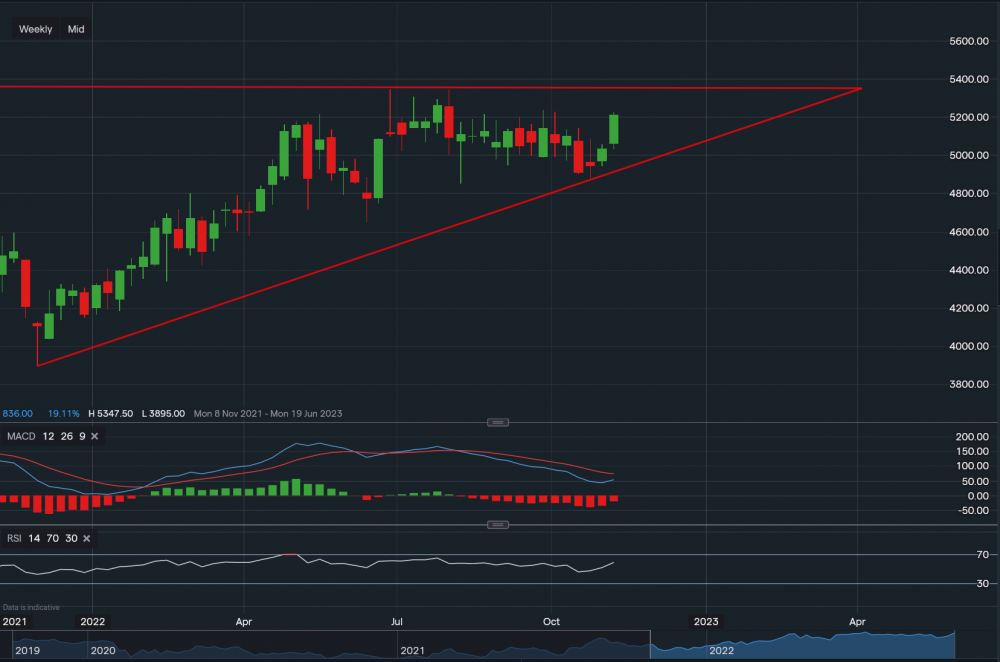Screen dimensions: 1000x662
Task: Click the latest green candlestick
Action: coord(613,128)
